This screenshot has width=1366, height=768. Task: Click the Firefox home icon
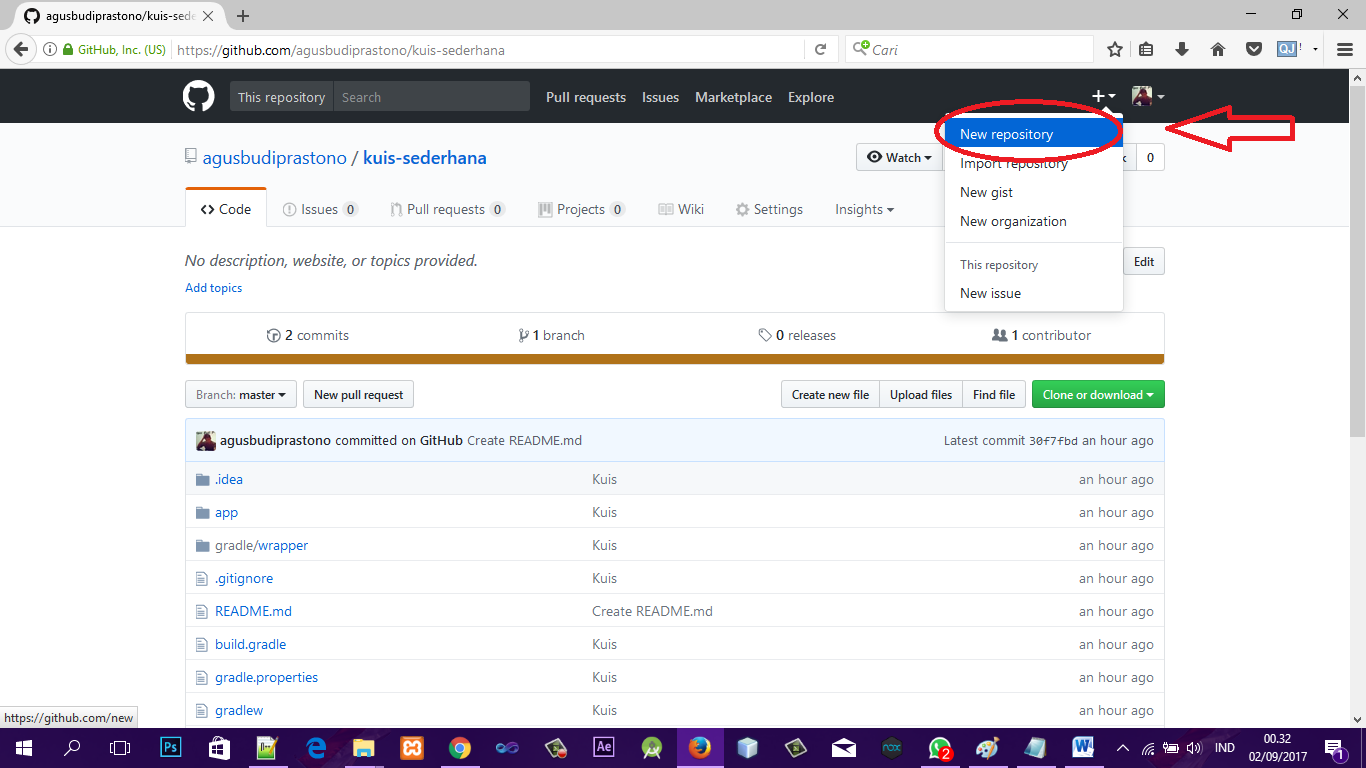click(x=1217, y=48)
